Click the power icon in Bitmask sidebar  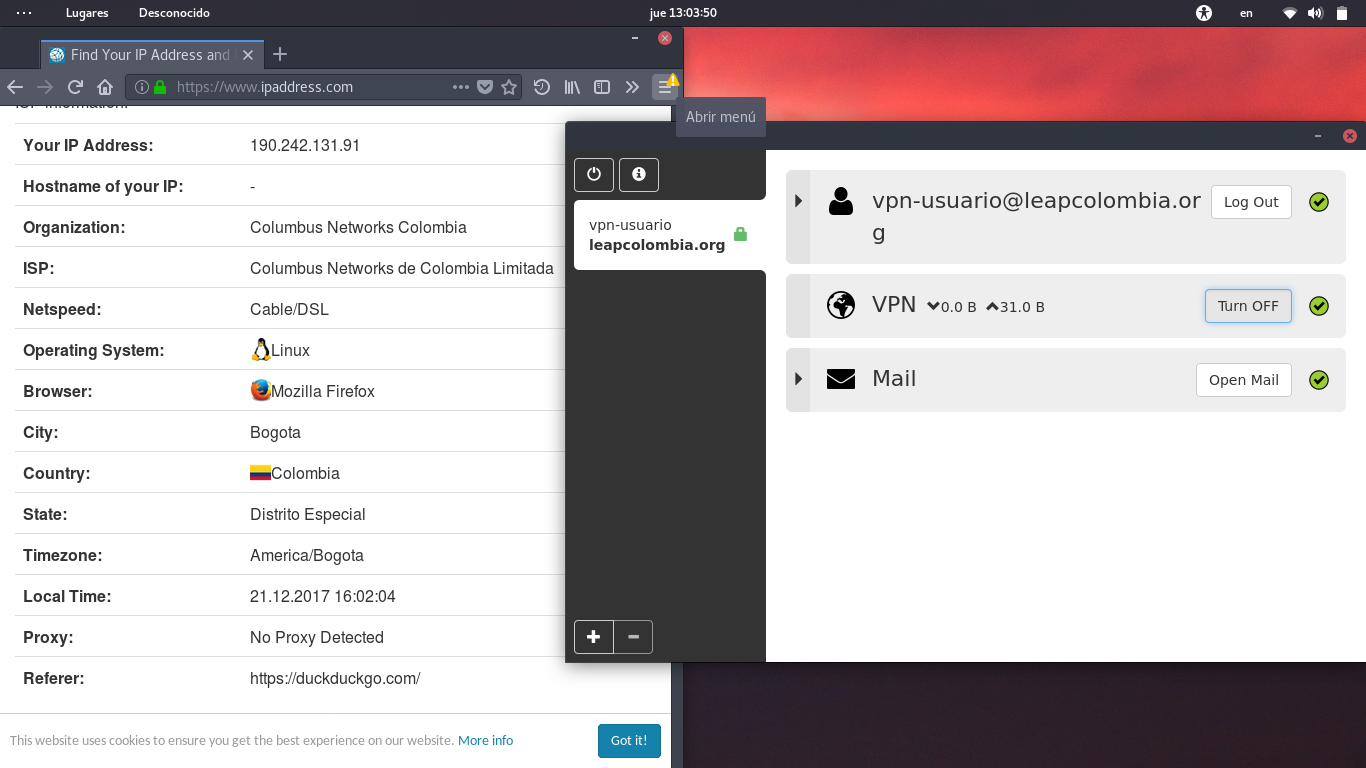point(594,174)
